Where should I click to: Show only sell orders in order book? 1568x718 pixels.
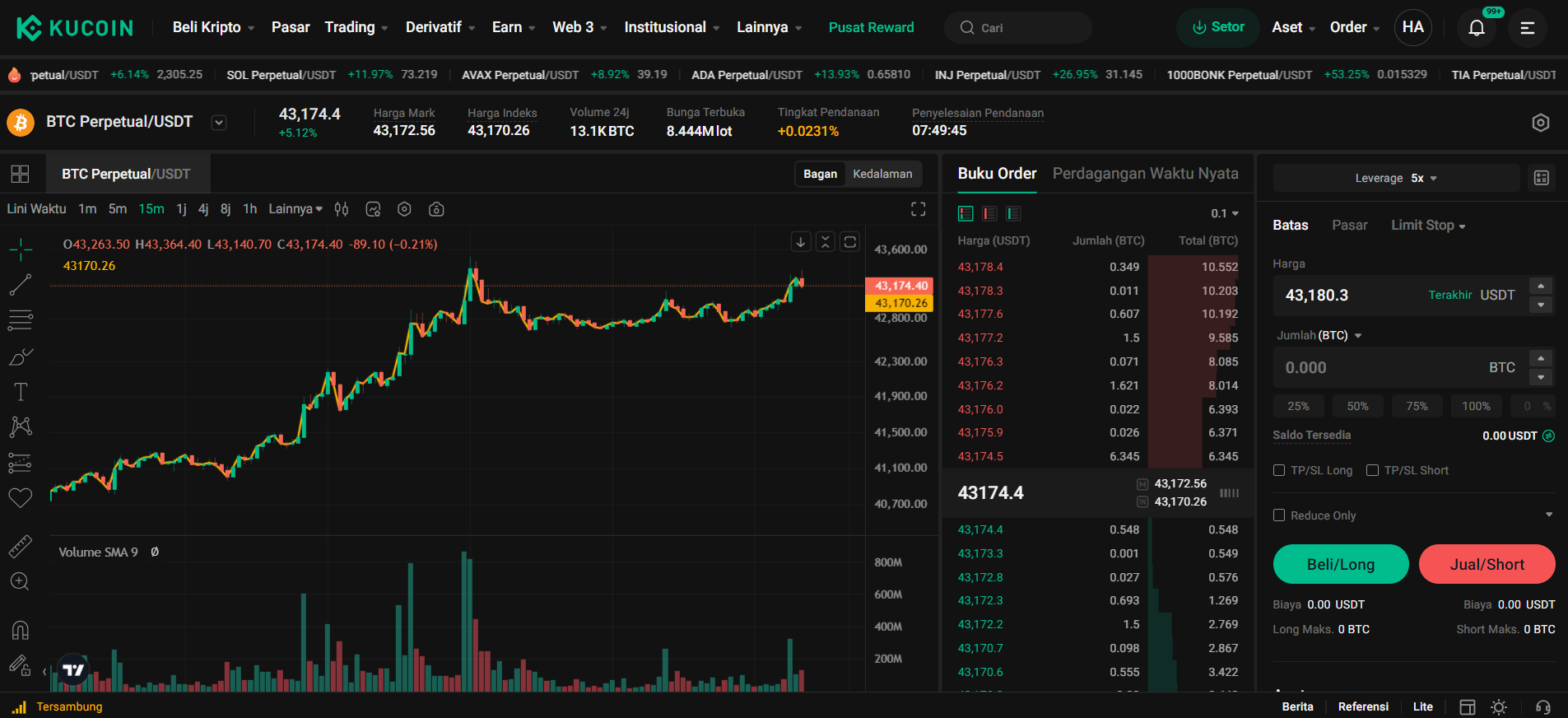click(x=989, y=213)
